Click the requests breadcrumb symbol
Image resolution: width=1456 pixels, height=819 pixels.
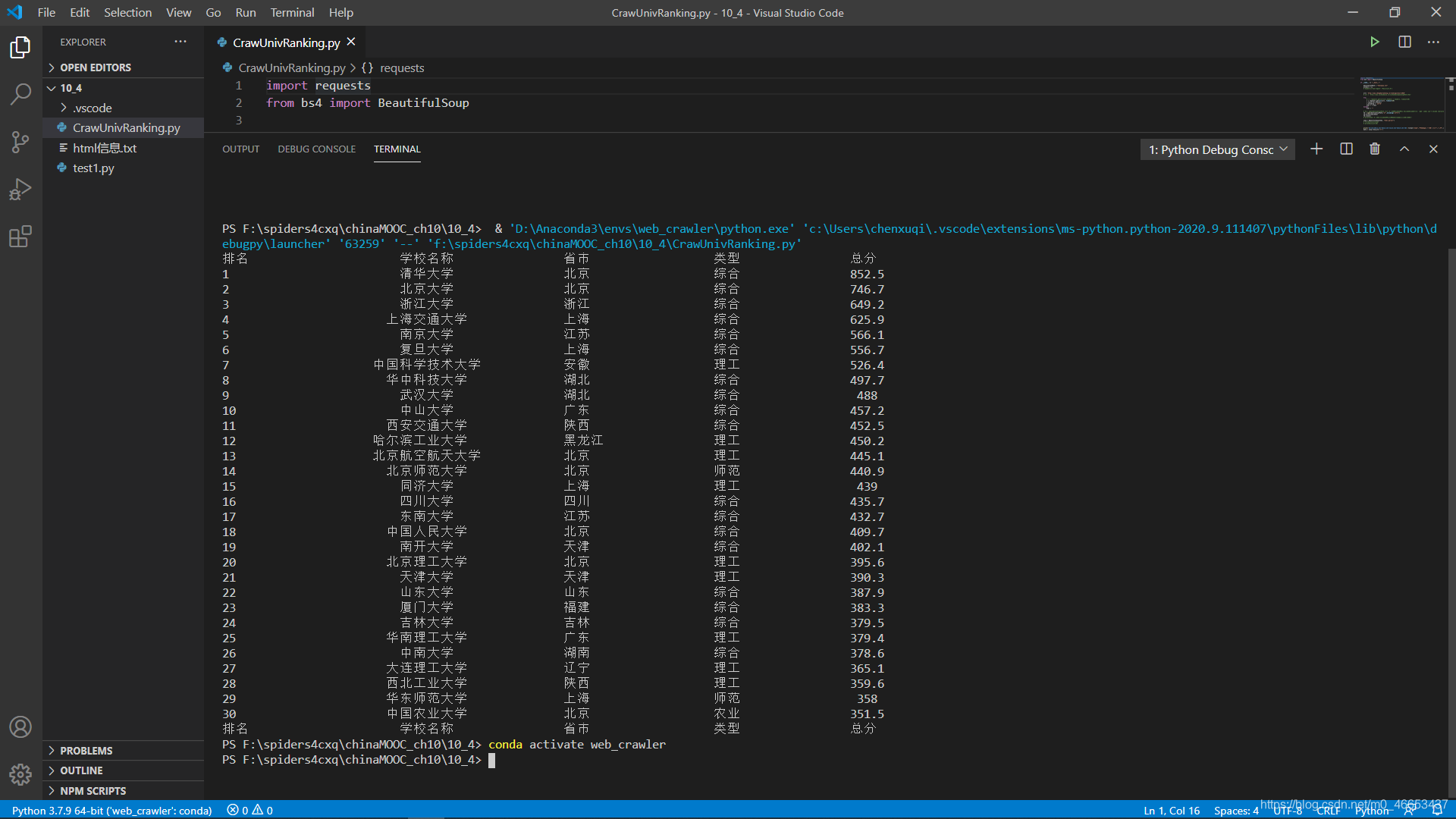pos(402,68)
